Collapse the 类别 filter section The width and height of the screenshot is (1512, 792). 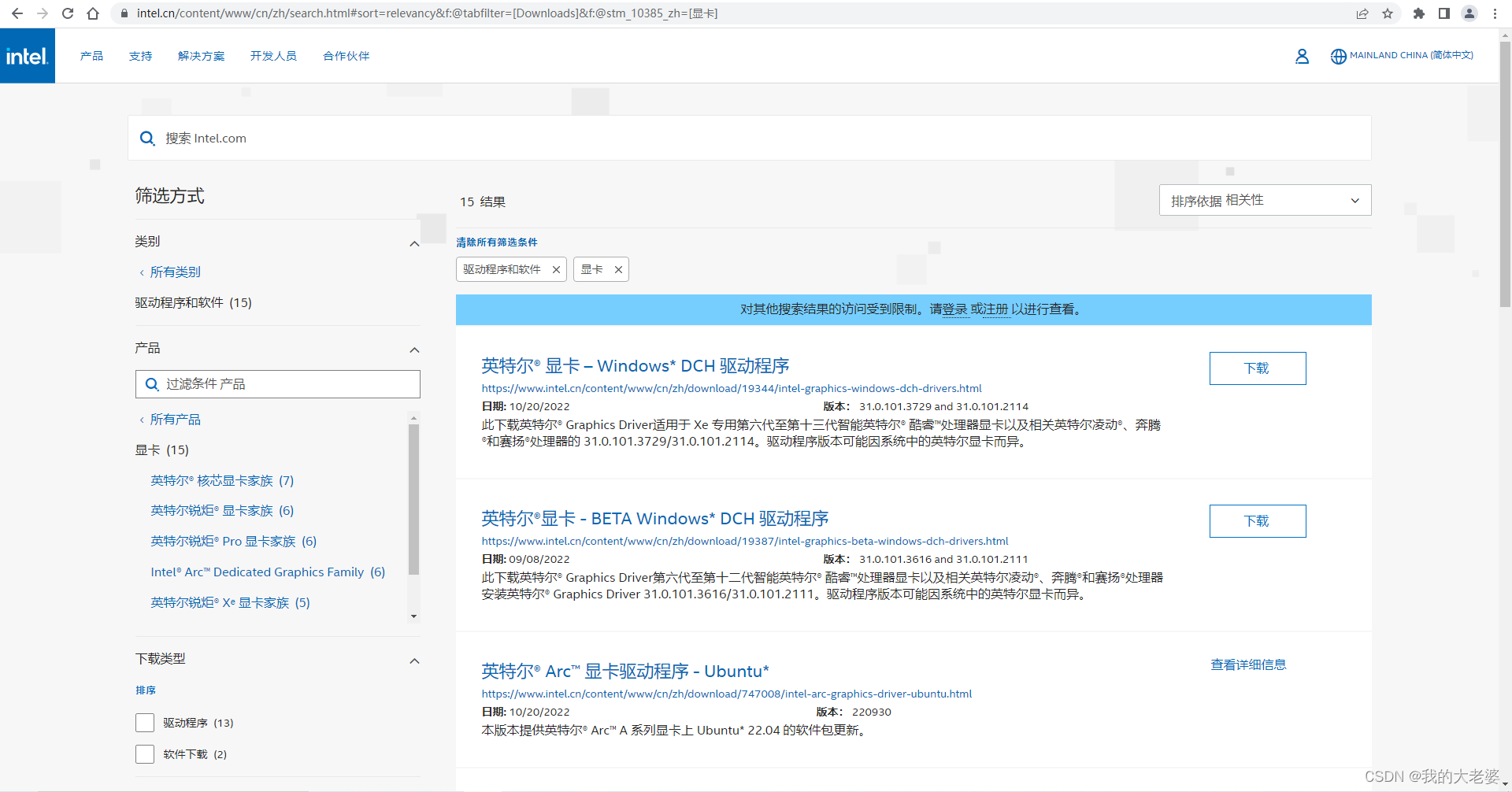tap(414, 243)
